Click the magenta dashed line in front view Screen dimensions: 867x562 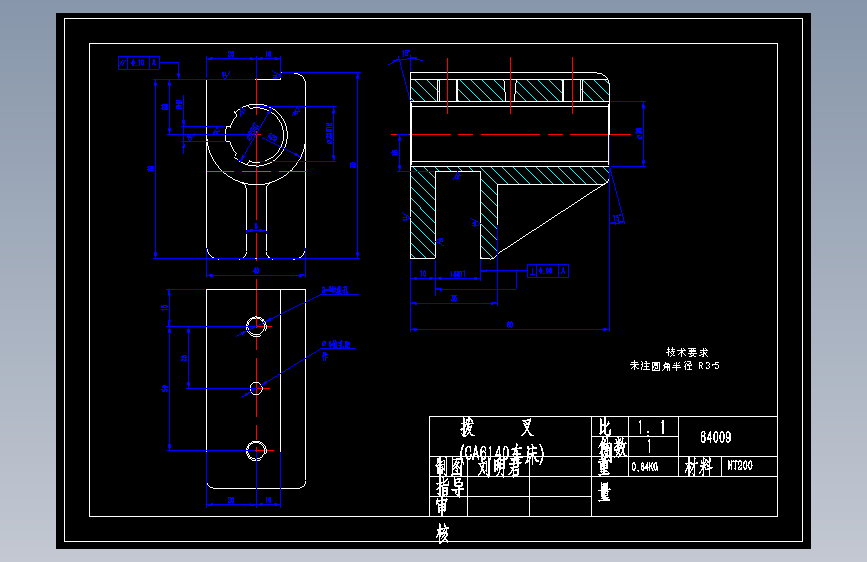[256, 171]
